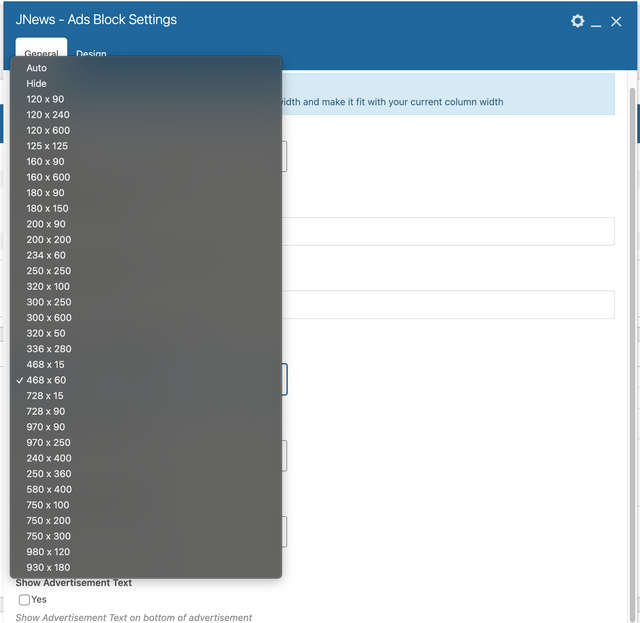Viewport: 640px width, 623px height.
Task: Switch to the General tab
Action: (x=41, y=48)
